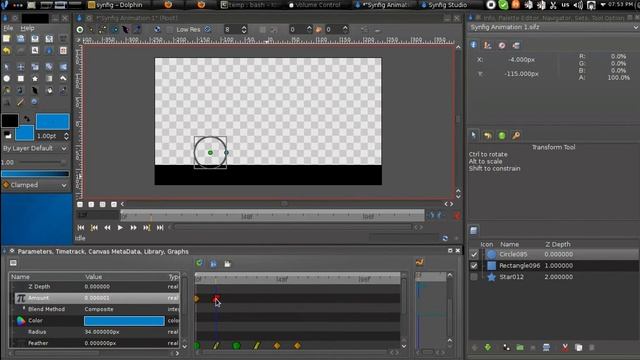The image size is (640, 360).
Task: Toggle vertex ducks icon in canvas toolbar
Action: coord(91,29)
